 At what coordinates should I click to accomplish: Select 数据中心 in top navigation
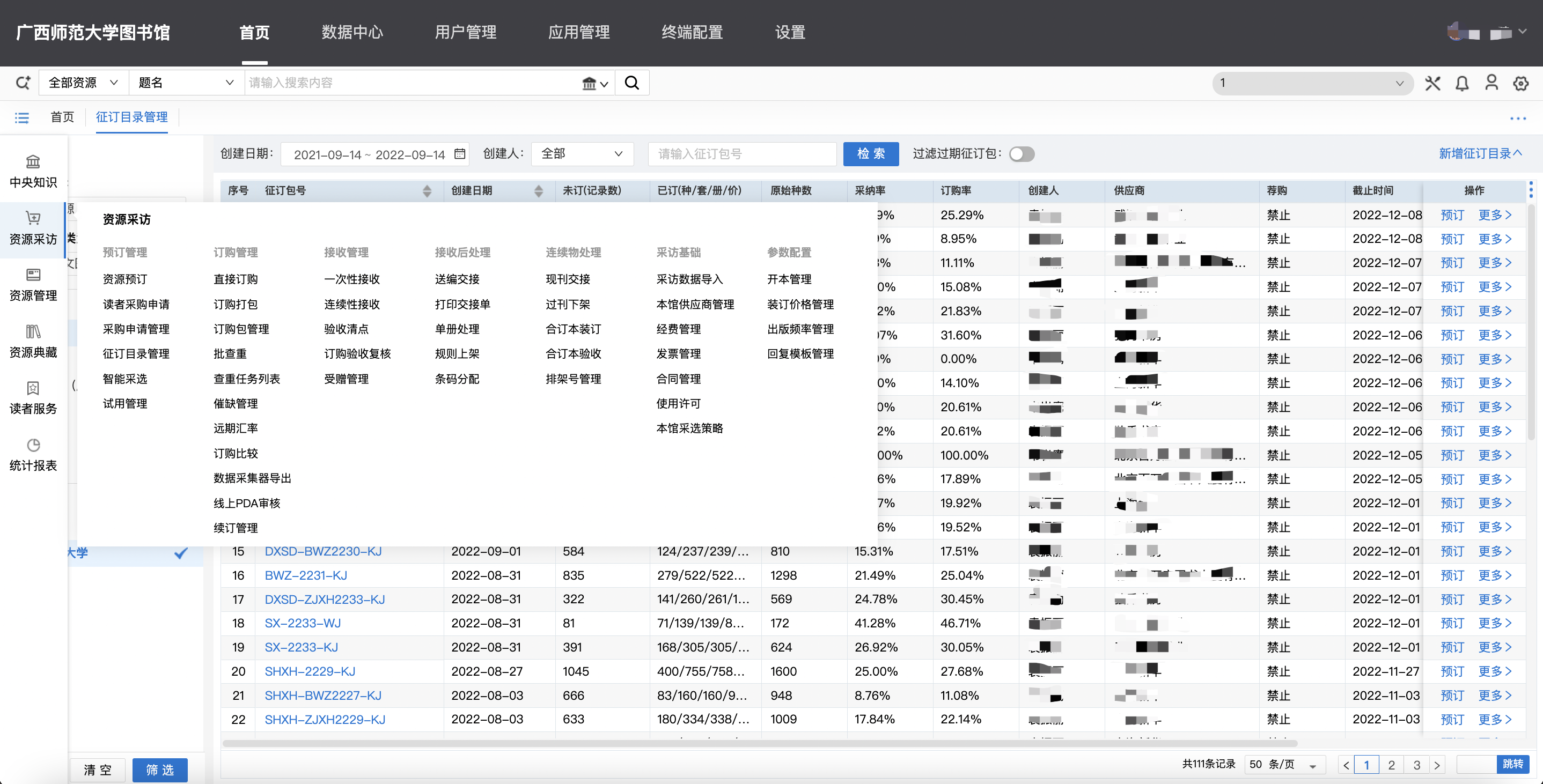[351, 32]
